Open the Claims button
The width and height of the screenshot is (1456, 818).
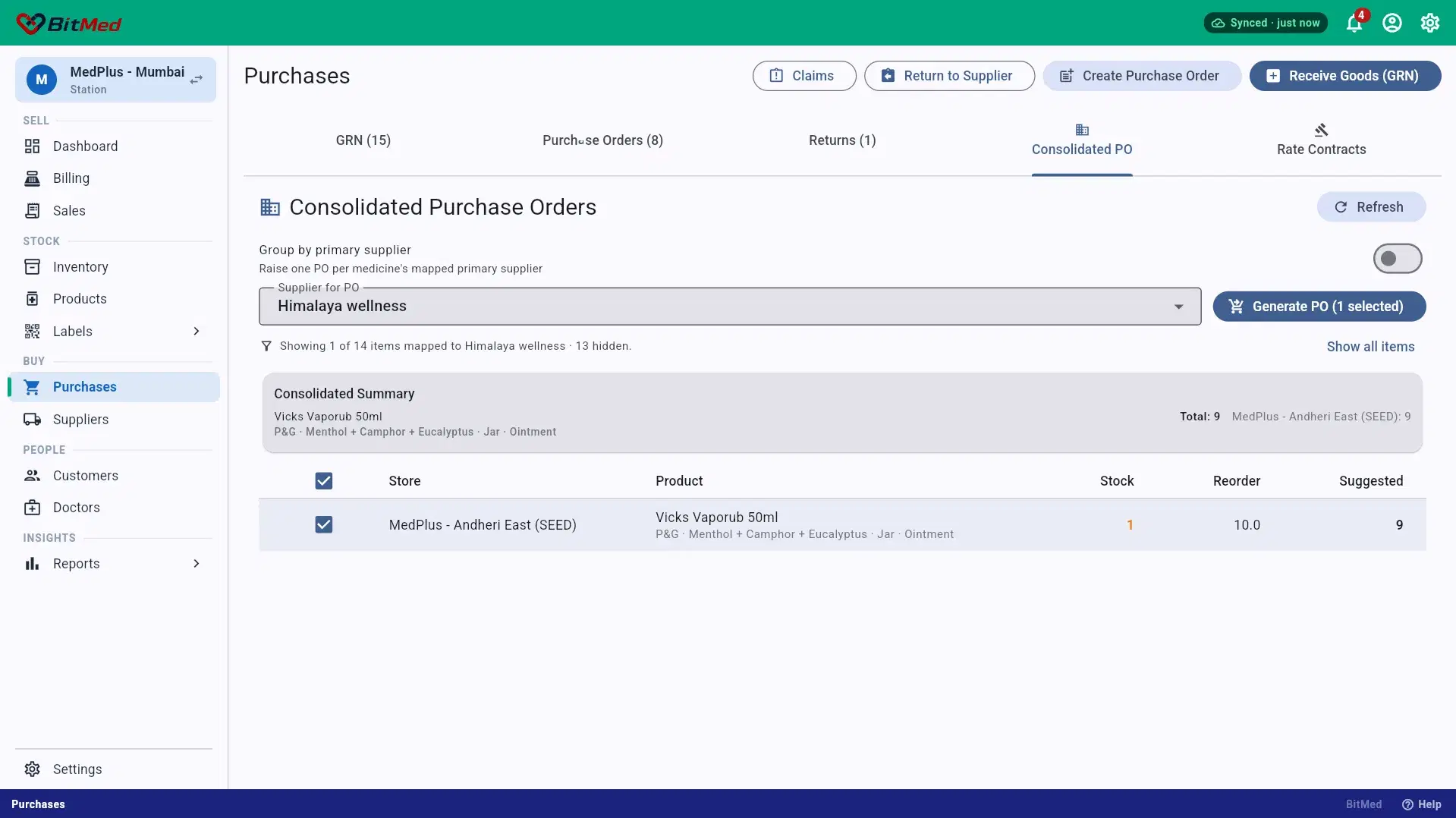point(804,76)
